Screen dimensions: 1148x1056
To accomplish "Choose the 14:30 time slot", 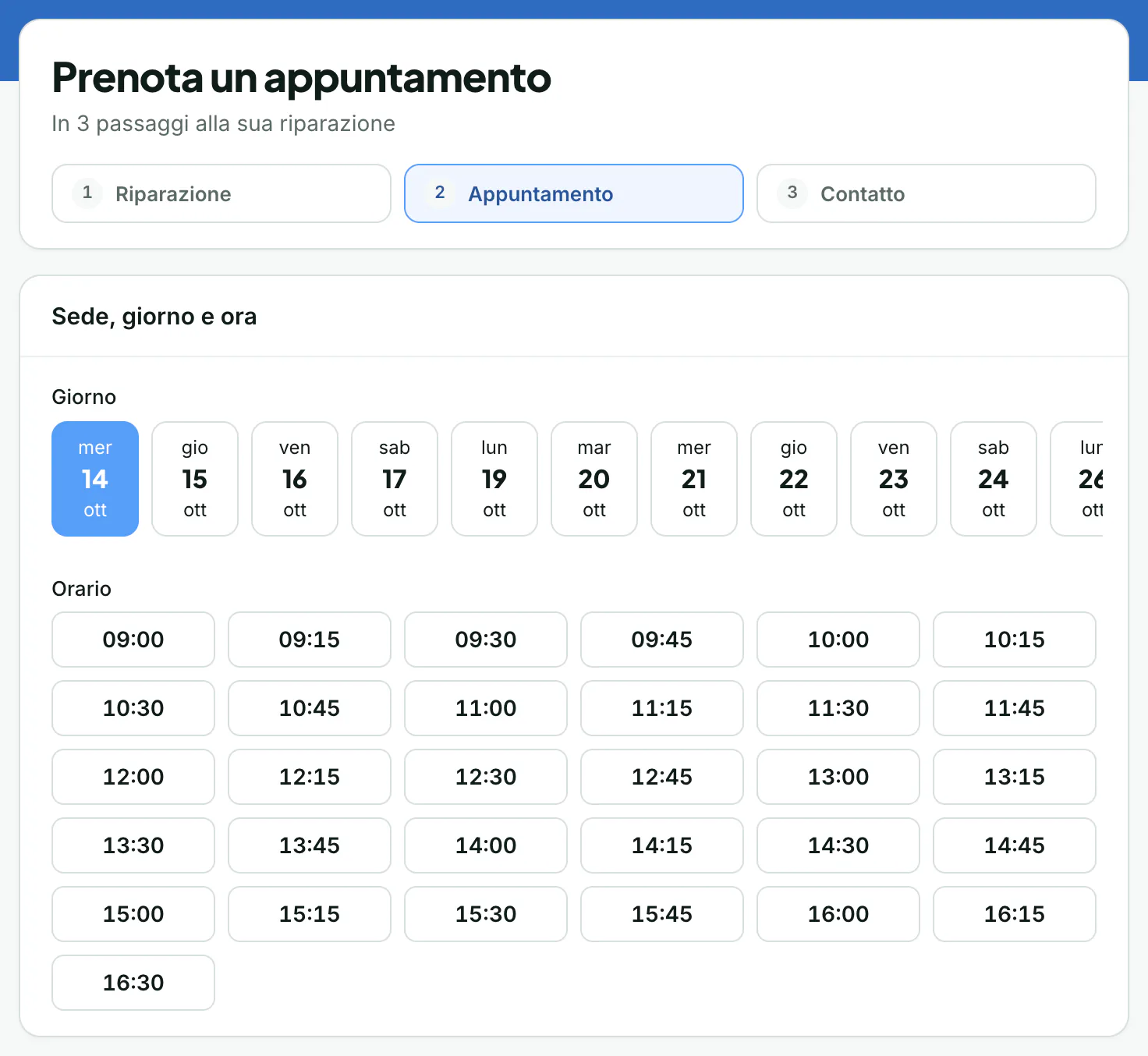I will point(838,845).
